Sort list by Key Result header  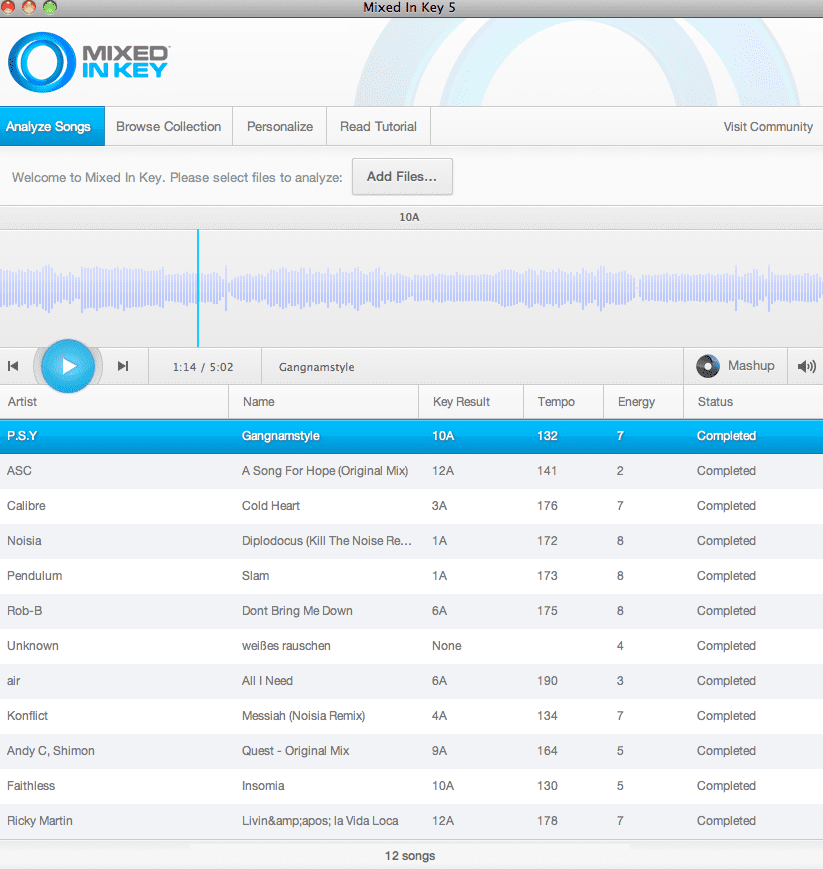click(461, 402)
